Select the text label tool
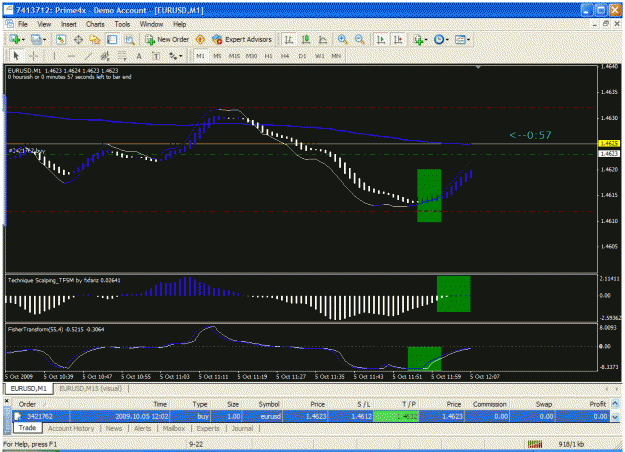 [x=157, y=56]
